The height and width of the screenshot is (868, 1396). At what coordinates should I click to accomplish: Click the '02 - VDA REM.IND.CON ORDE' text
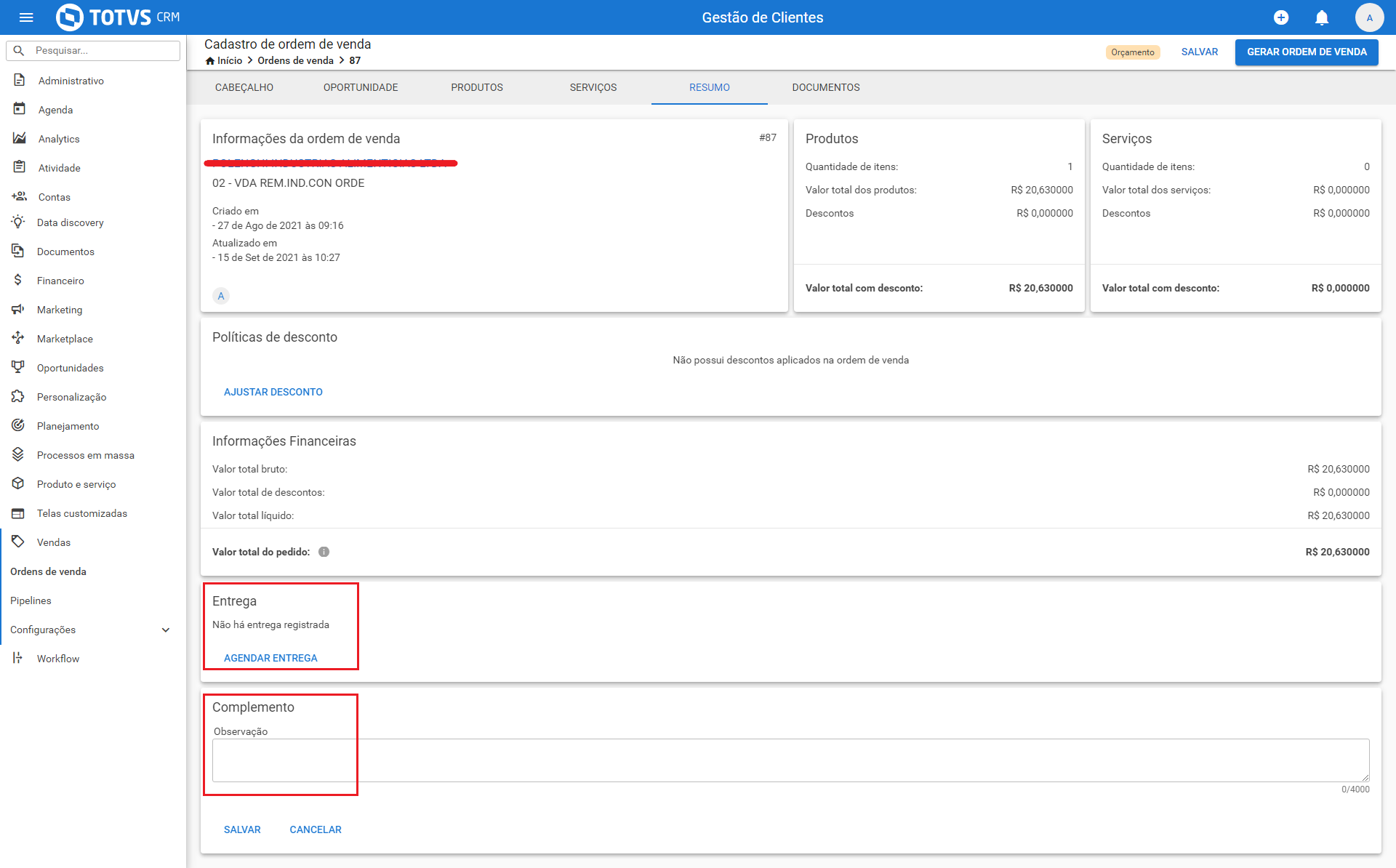pyautogui.click(x=289, y=183)
